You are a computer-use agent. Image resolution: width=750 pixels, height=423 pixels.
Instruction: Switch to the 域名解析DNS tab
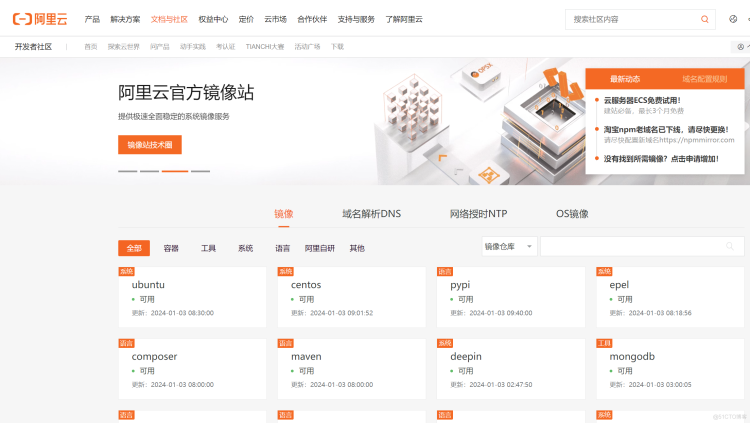click(372, 214)
